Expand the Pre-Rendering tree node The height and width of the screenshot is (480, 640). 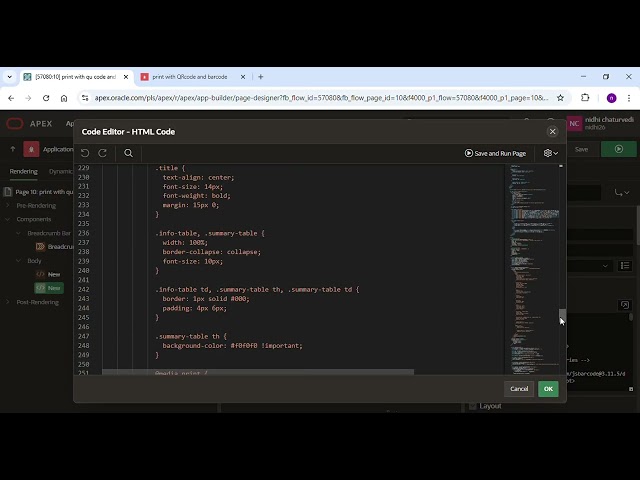(x=8, y=205)
